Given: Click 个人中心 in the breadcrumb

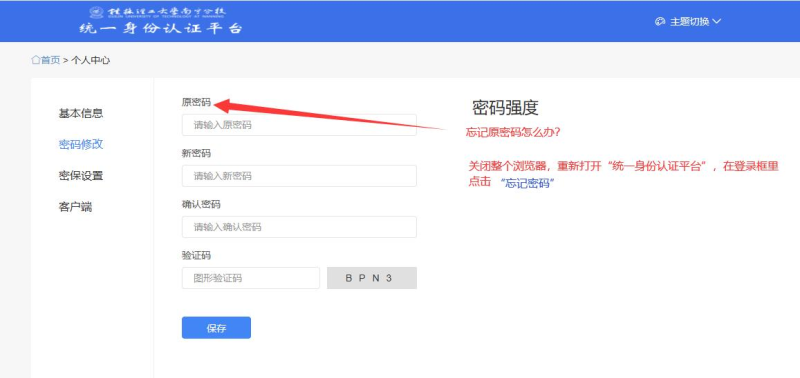Looking at the screenshot, I should [90, 60].
